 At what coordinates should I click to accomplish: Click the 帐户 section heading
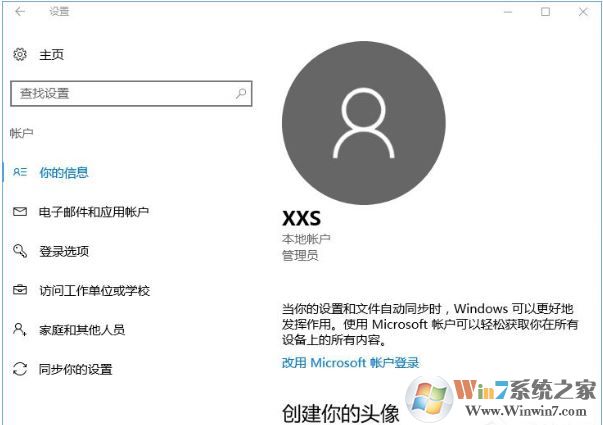(22, 133)
